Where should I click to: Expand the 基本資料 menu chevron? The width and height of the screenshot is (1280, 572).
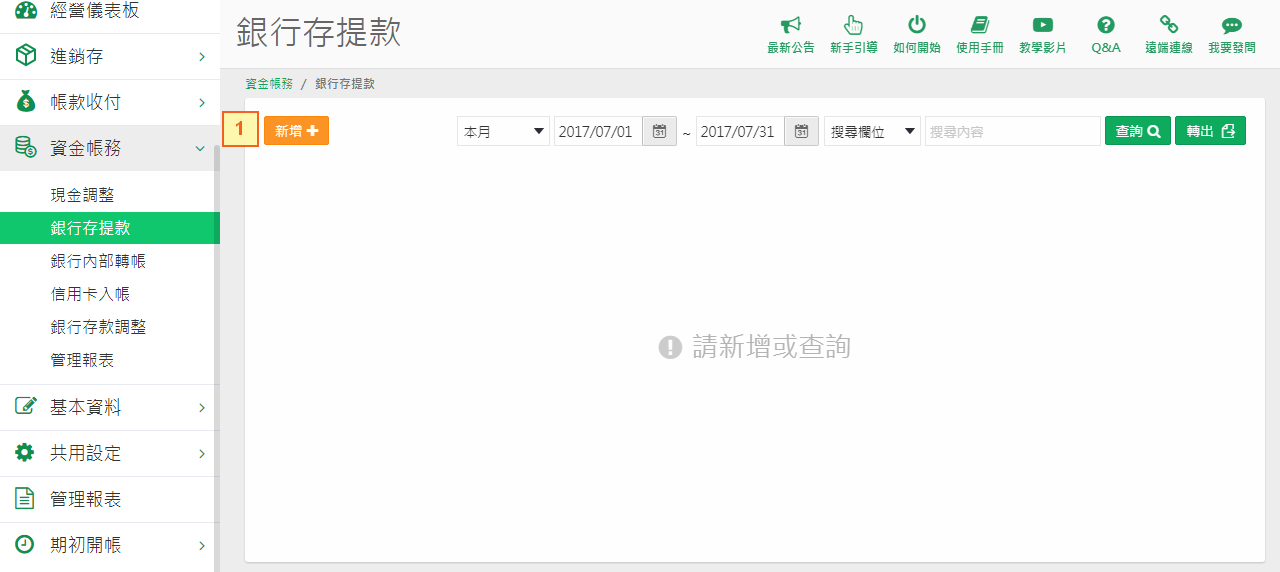[x=201, y=408]
